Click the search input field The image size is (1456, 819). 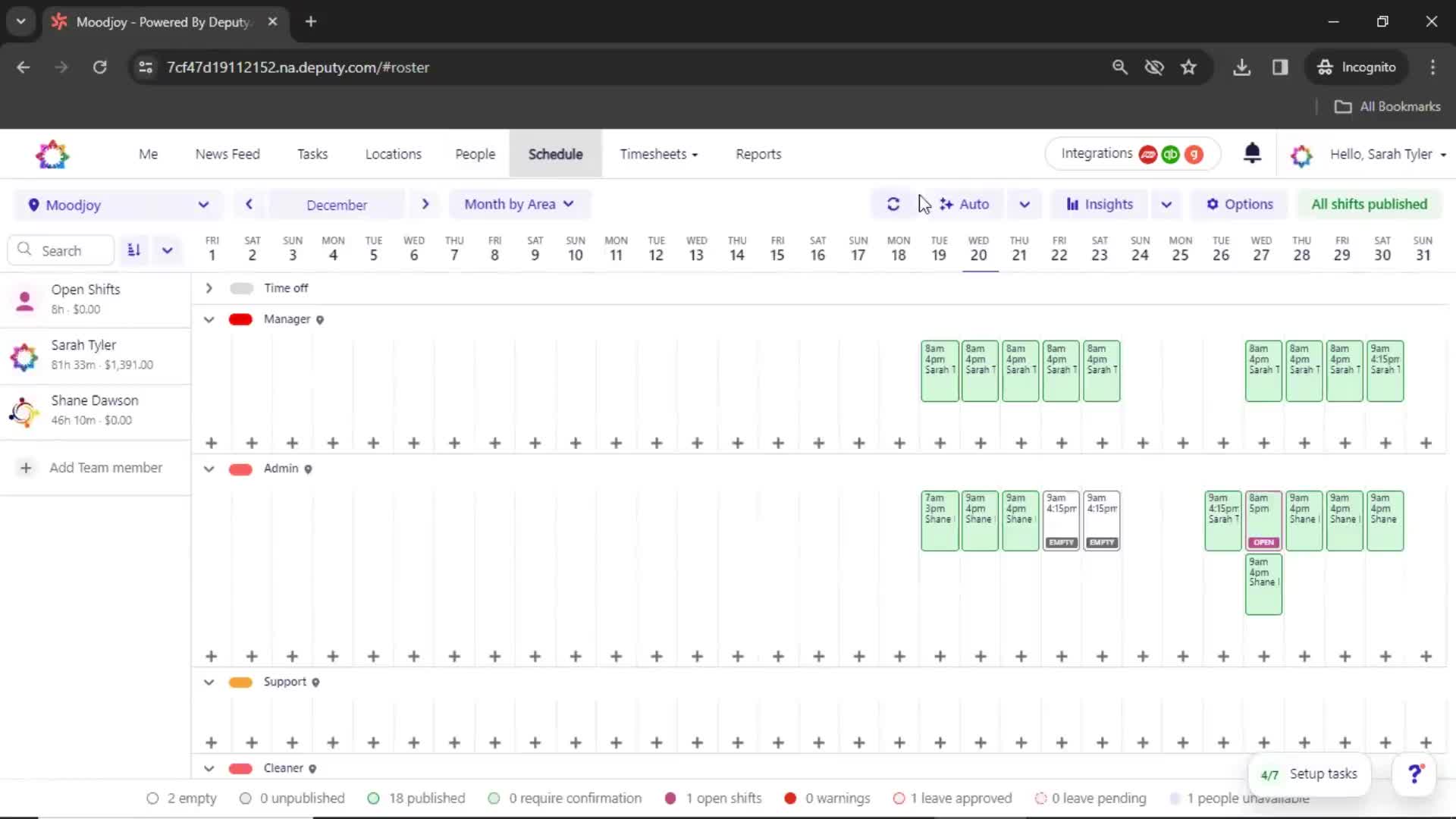click(67, 250)
